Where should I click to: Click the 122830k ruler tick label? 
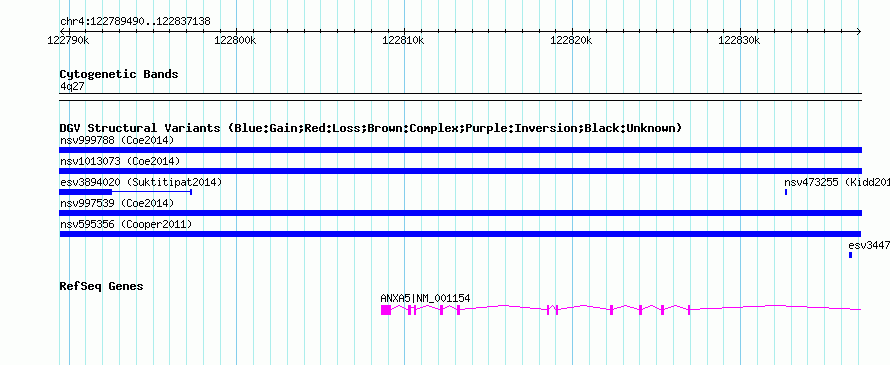click(739, 40)
